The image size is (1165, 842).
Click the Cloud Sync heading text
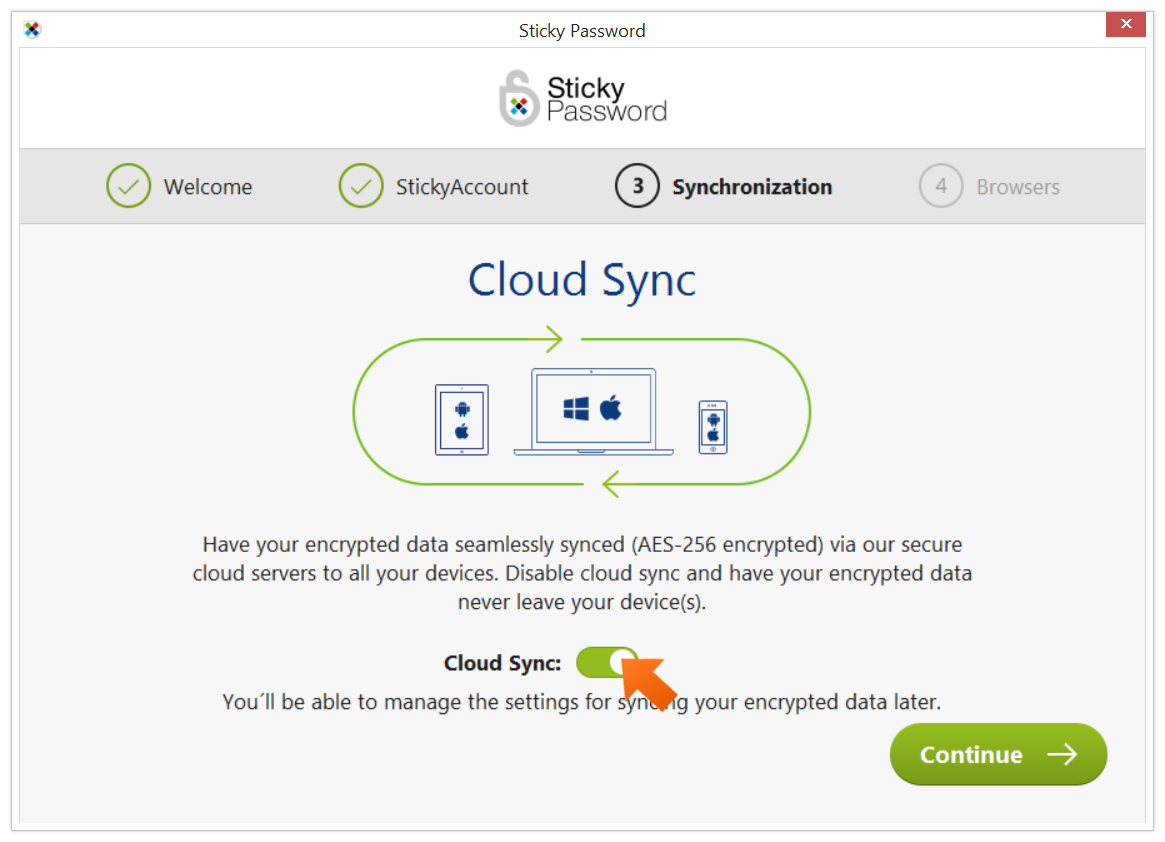(582, 281)
